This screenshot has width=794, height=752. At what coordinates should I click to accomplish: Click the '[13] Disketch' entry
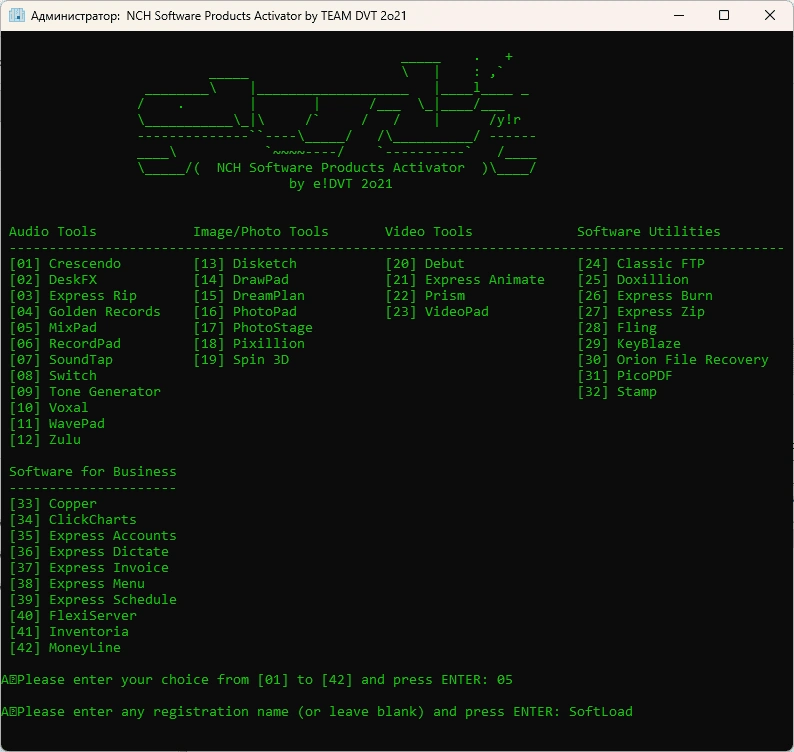[x=245, y=264]
